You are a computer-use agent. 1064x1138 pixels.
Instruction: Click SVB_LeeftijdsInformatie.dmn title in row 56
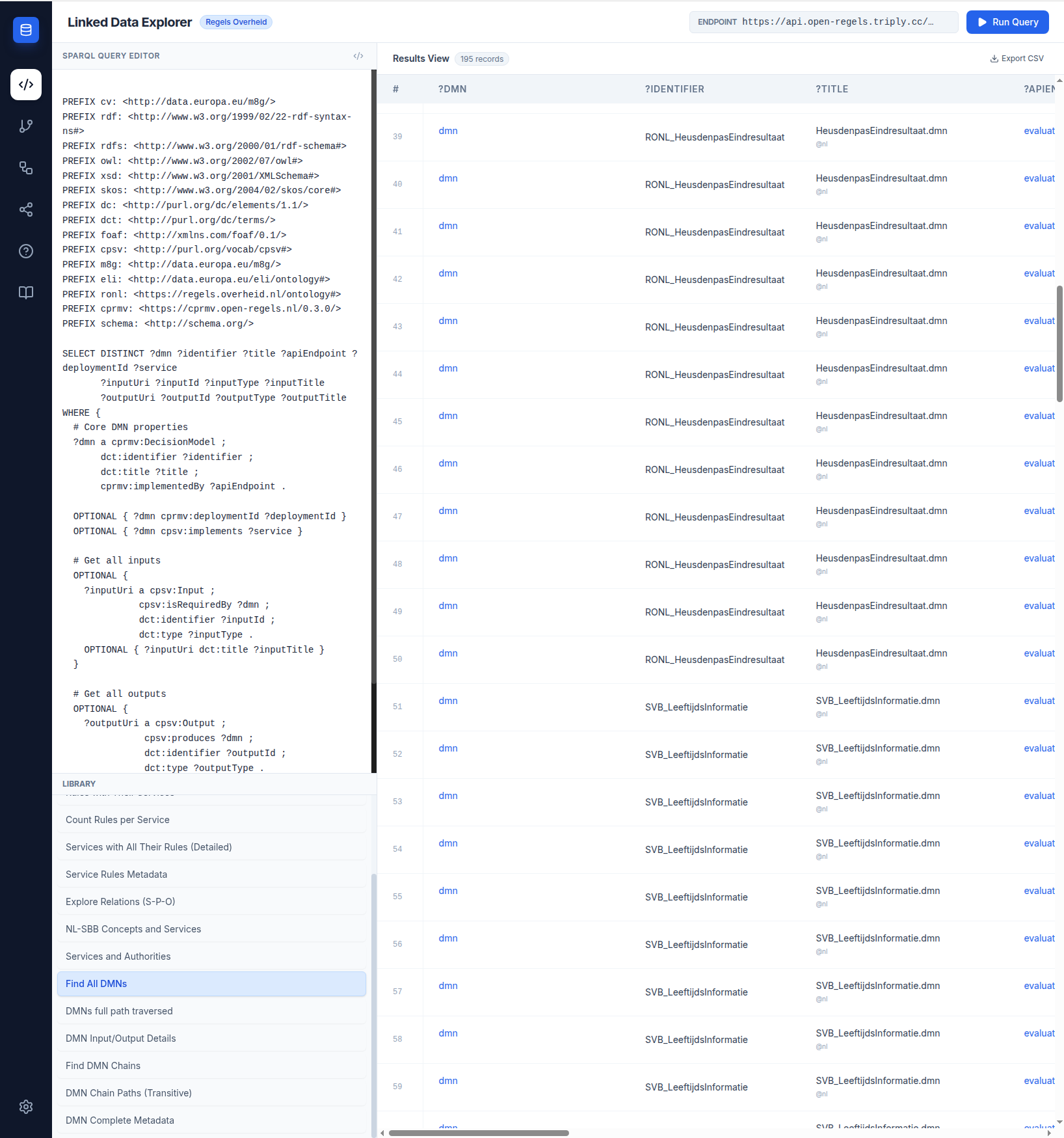click(x=878, y=938)
